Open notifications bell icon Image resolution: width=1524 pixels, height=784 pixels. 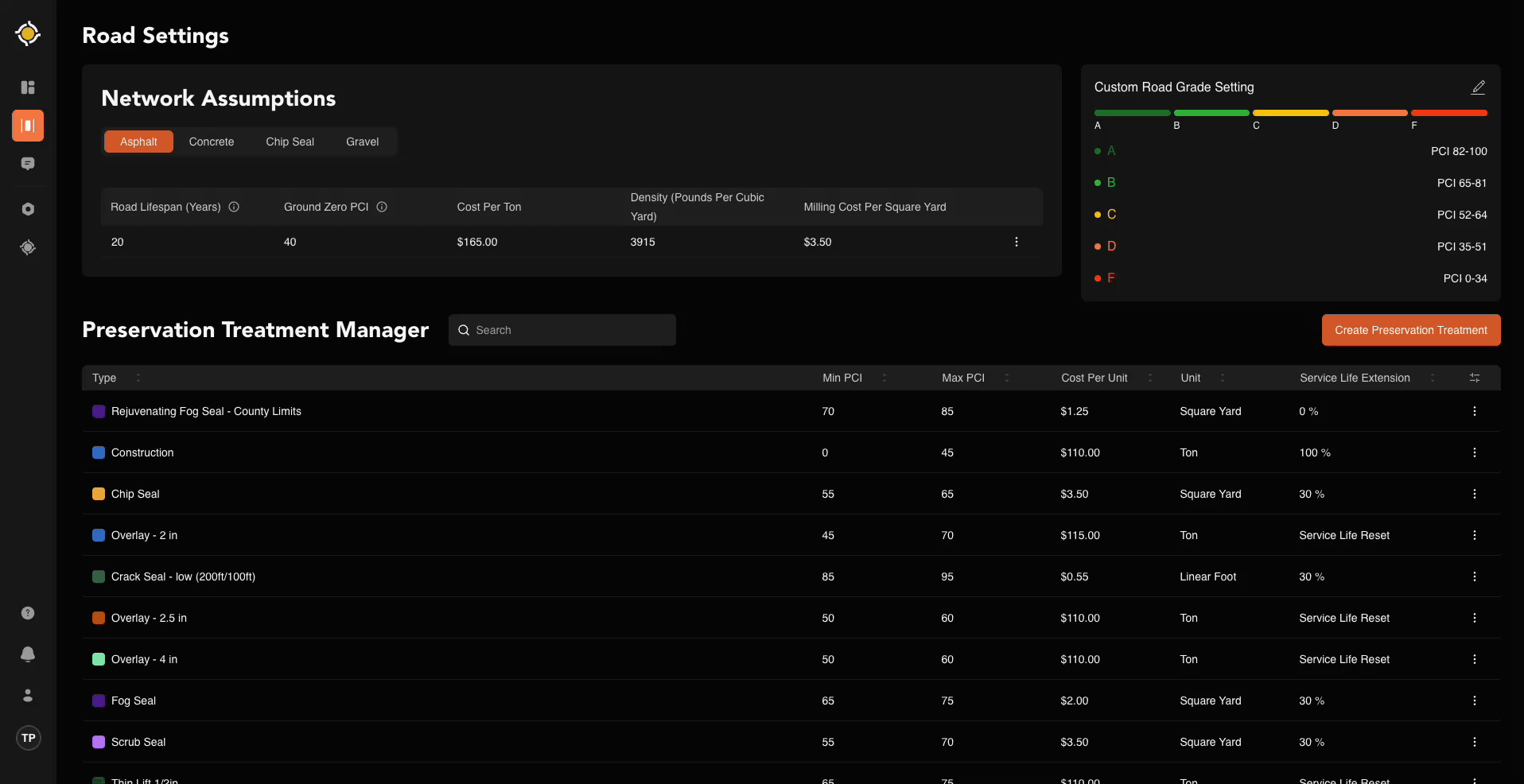point(28,654)
